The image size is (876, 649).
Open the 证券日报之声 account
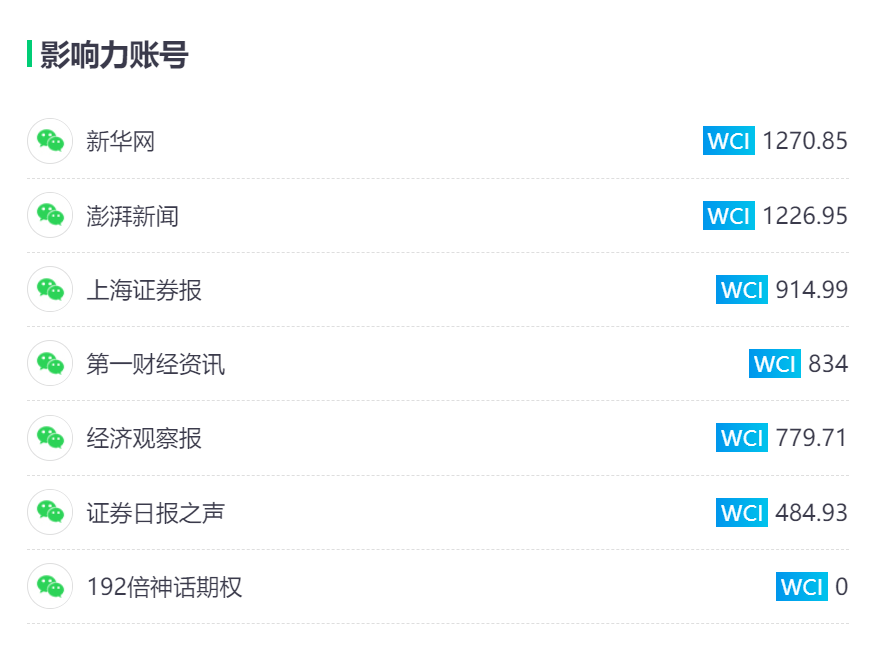(156, 513)
